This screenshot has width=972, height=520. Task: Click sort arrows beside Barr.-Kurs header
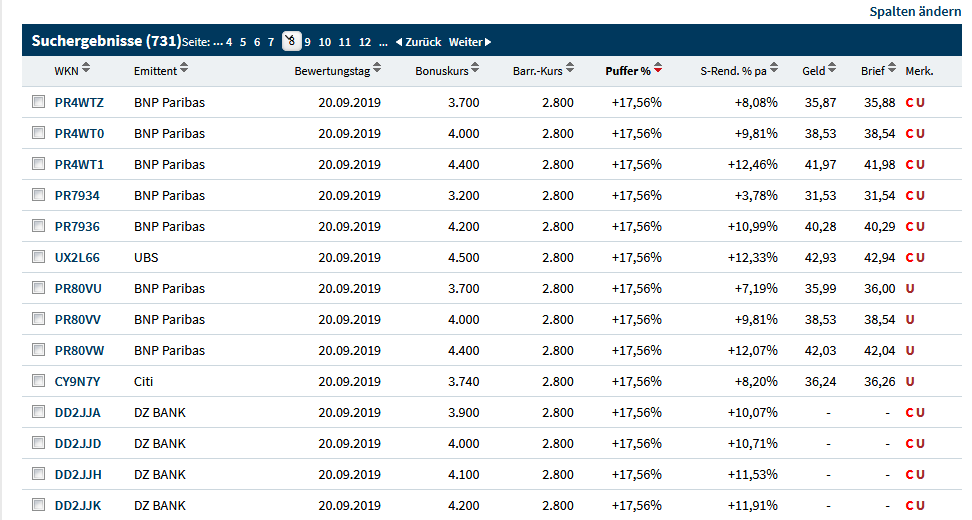(569, 69)
